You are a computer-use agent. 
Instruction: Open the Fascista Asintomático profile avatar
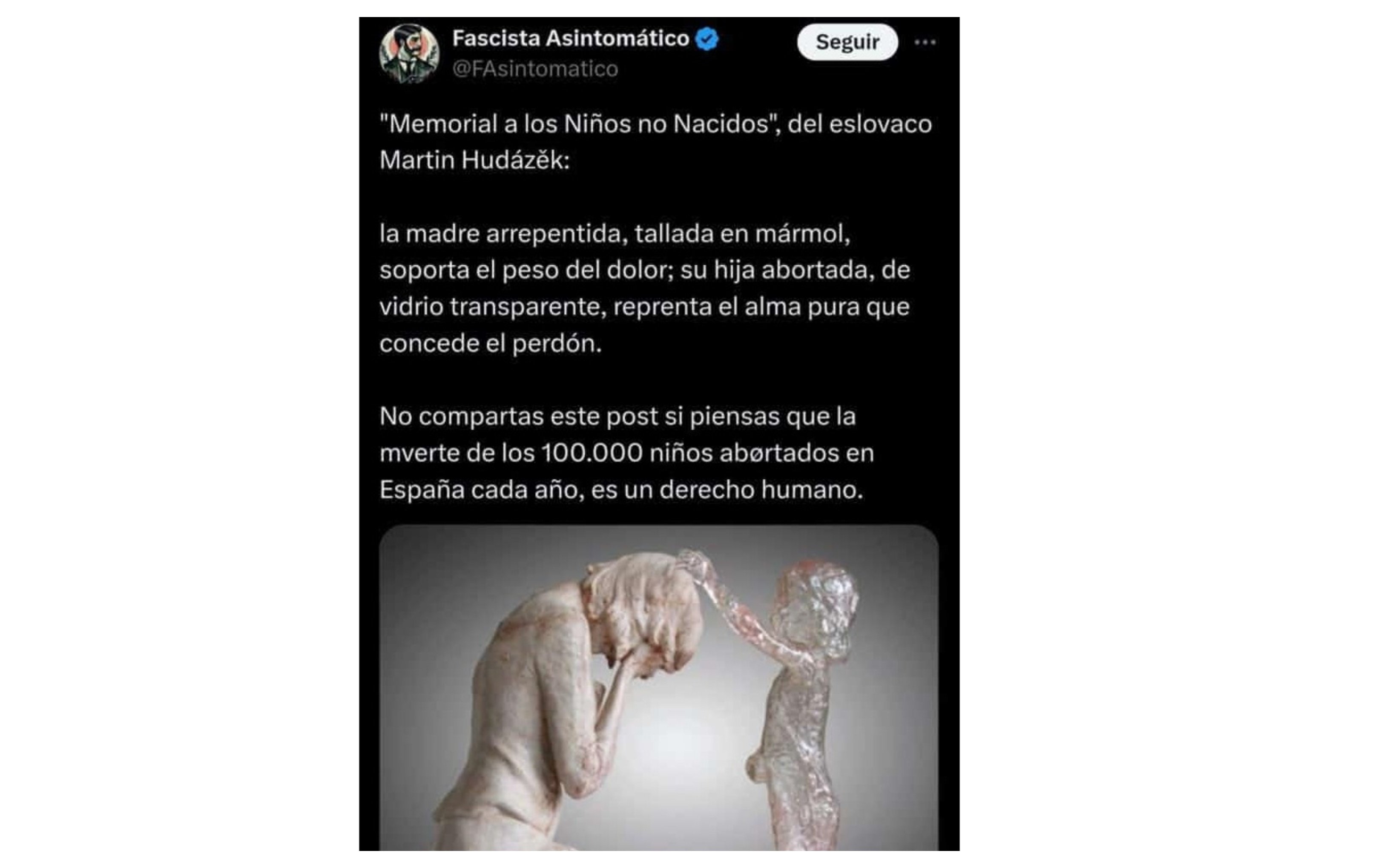point(409,53)
